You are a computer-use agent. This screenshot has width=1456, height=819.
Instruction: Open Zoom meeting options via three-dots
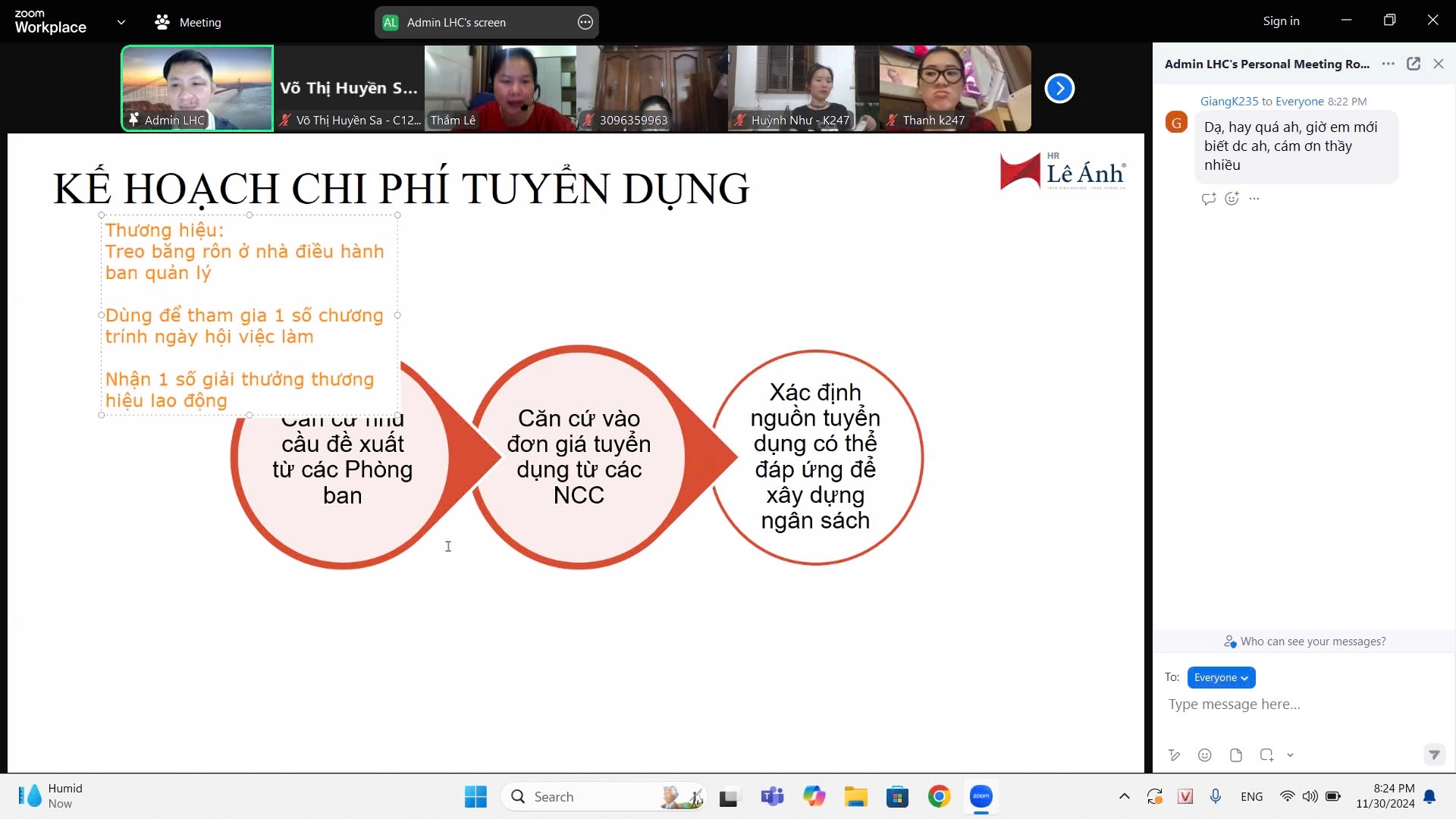(x=585, y=23)
